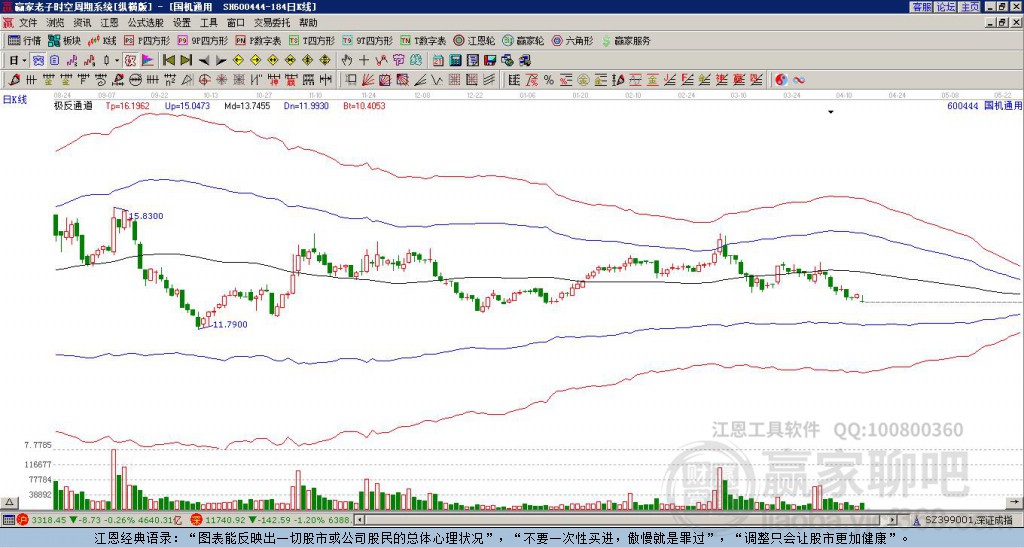Click the 主页 homepage button
1024x548 pixels.
click(x=970, y=7)
